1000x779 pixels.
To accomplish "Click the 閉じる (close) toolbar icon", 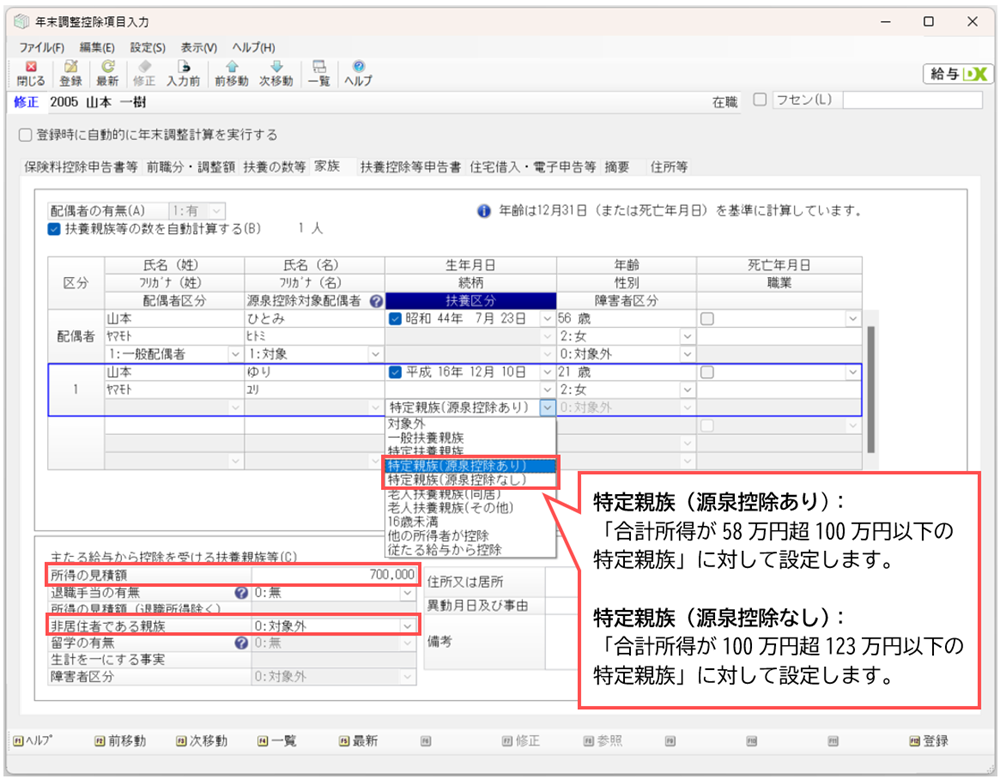I will coord(31,73).
